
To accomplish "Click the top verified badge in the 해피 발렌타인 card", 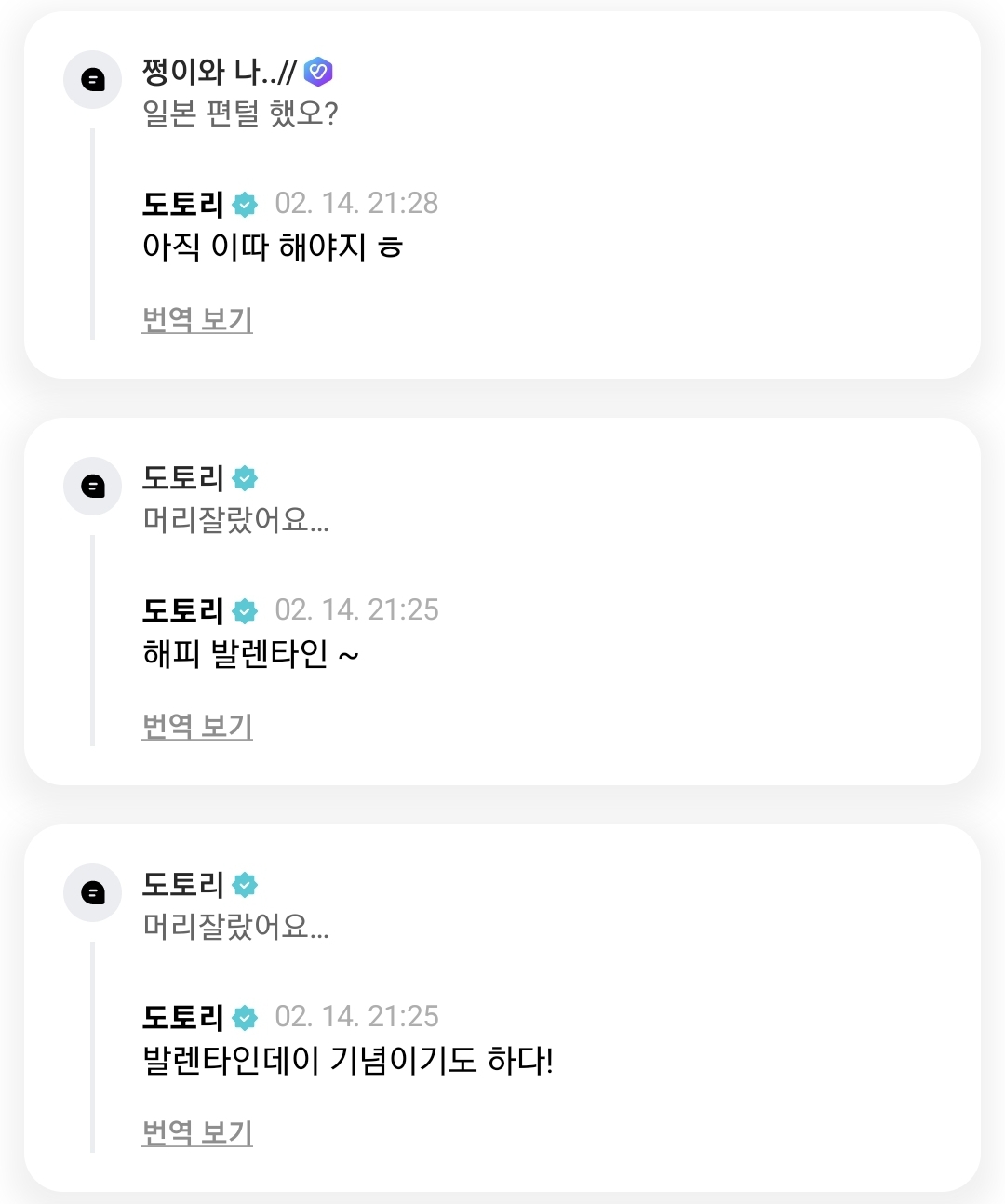I will pyautogui.click(x=245, y=478).
